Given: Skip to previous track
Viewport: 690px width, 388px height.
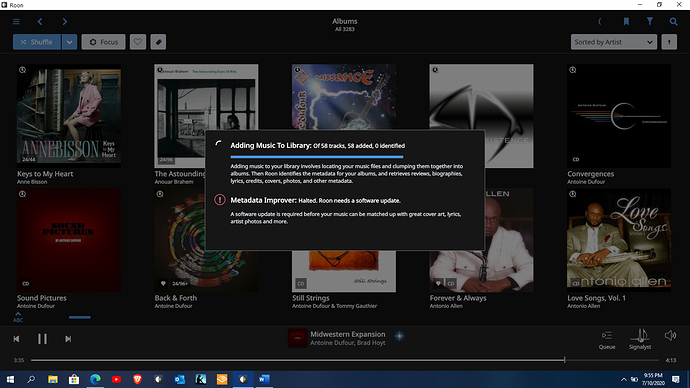Looking at the screenshot, I should (16, 339).
